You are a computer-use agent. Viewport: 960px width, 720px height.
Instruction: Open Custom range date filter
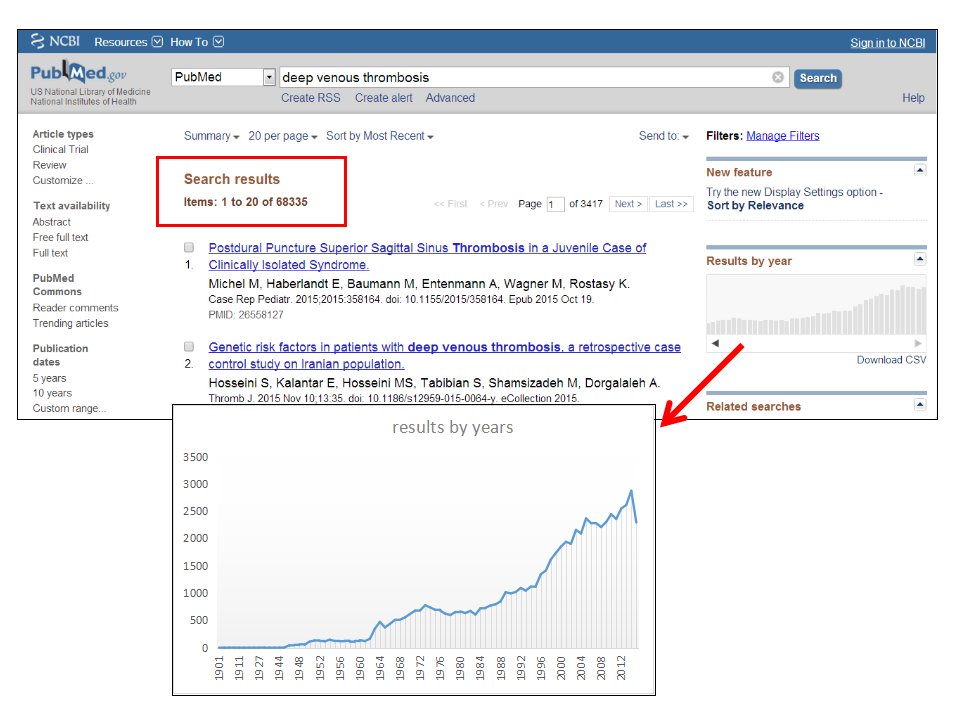(x=69, y=408)
